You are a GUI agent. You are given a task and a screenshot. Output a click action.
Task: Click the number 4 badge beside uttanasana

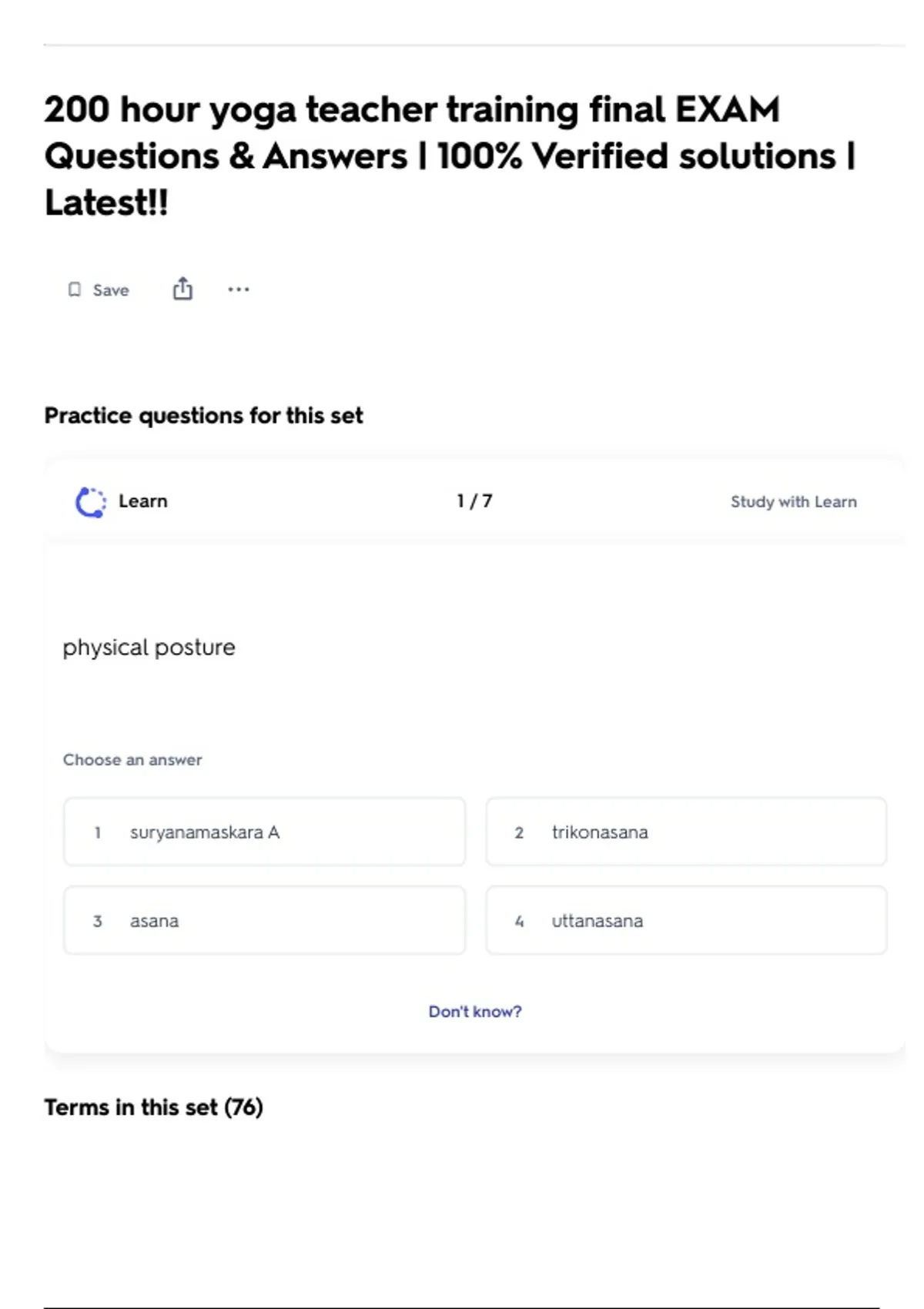tap(519, 921)
